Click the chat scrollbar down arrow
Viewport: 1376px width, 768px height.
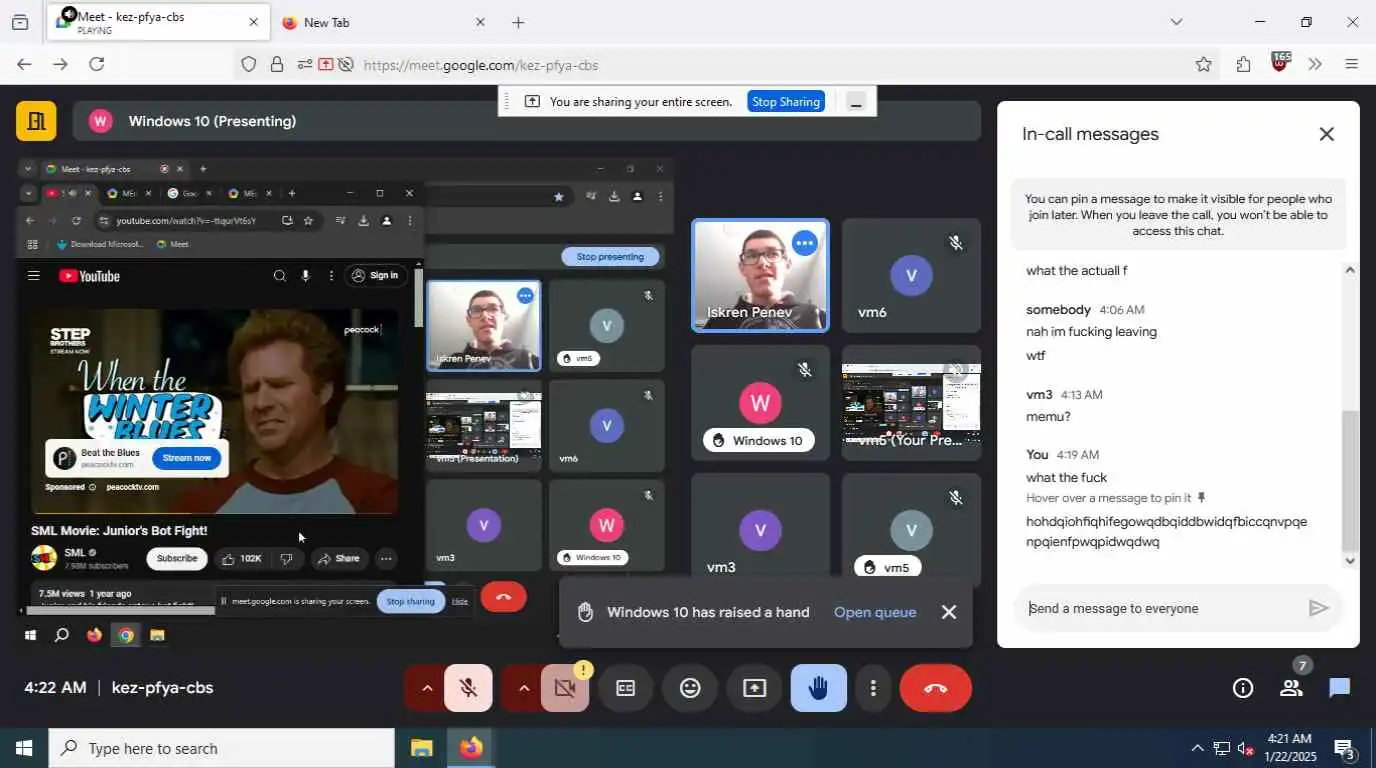pyautogui.click(x=1350, y=560)
